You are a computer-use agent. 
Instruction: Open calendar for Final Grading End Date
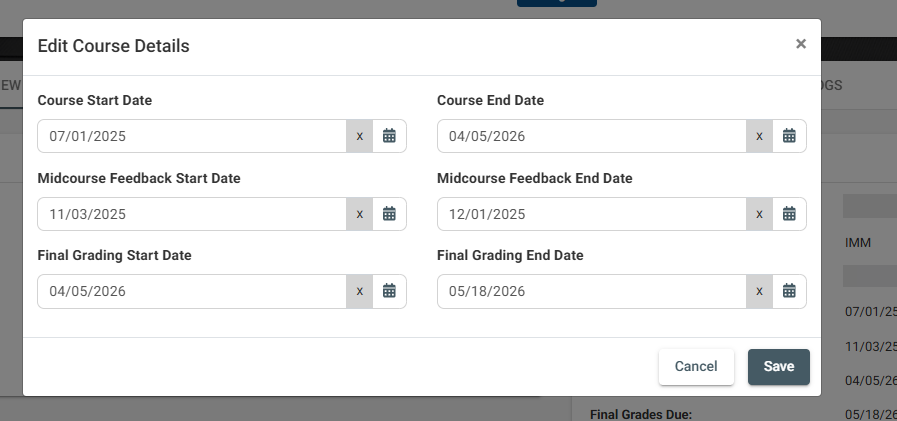789,291
